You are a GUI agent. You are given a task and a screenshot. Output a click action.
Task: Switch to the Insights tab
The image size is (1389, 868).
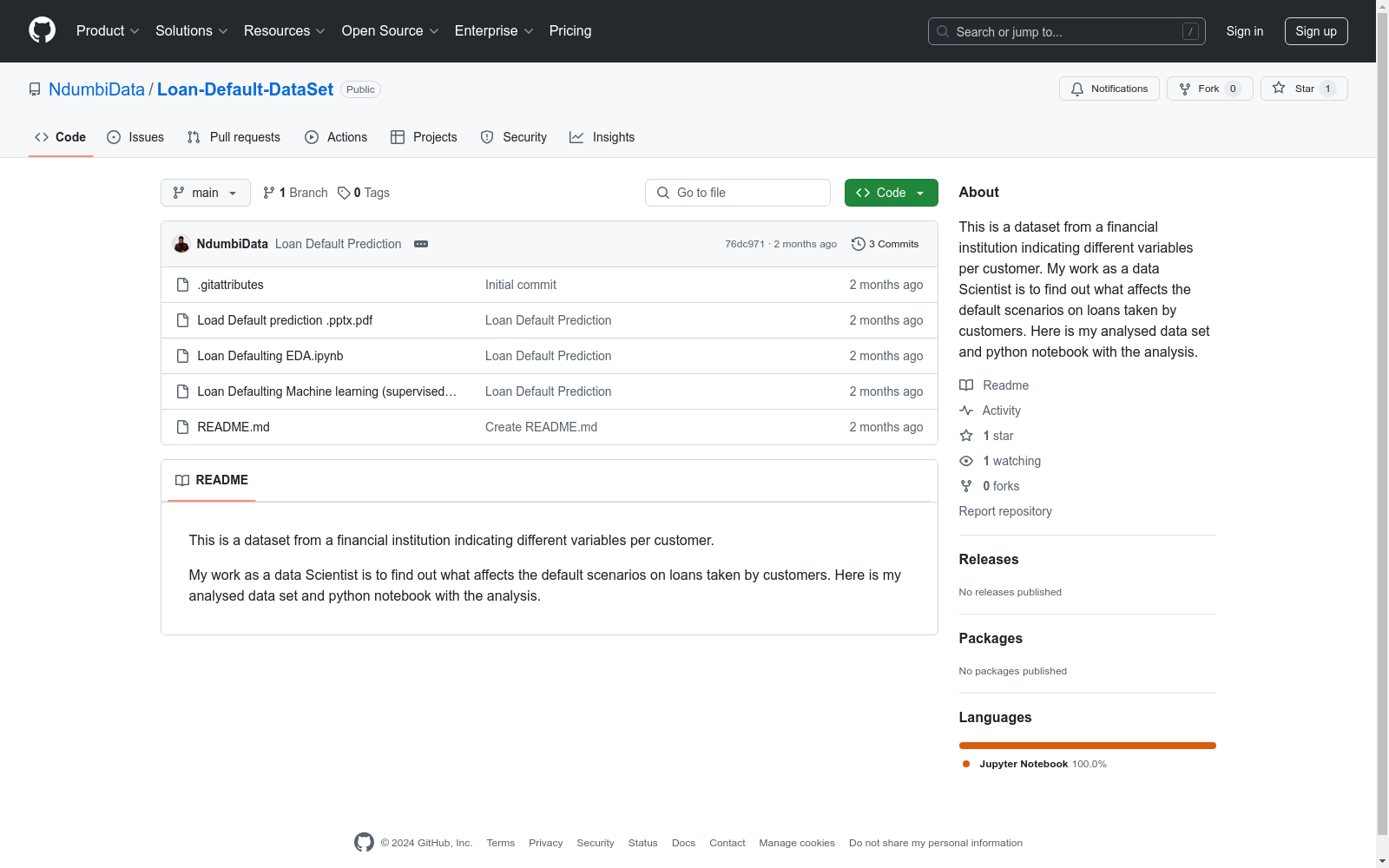602,137
